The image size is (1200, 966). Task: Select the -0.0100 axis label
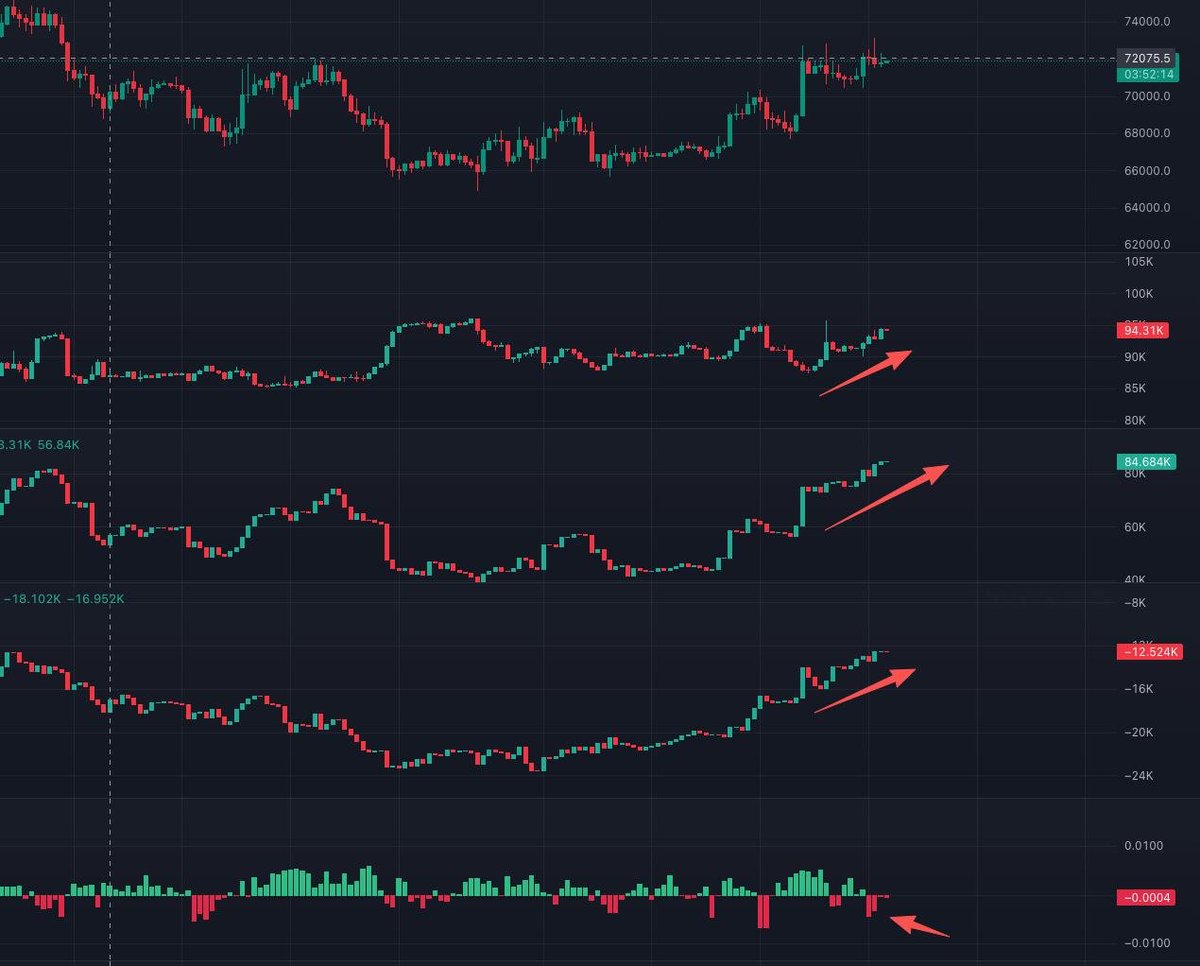click(x=1142, y=944)
